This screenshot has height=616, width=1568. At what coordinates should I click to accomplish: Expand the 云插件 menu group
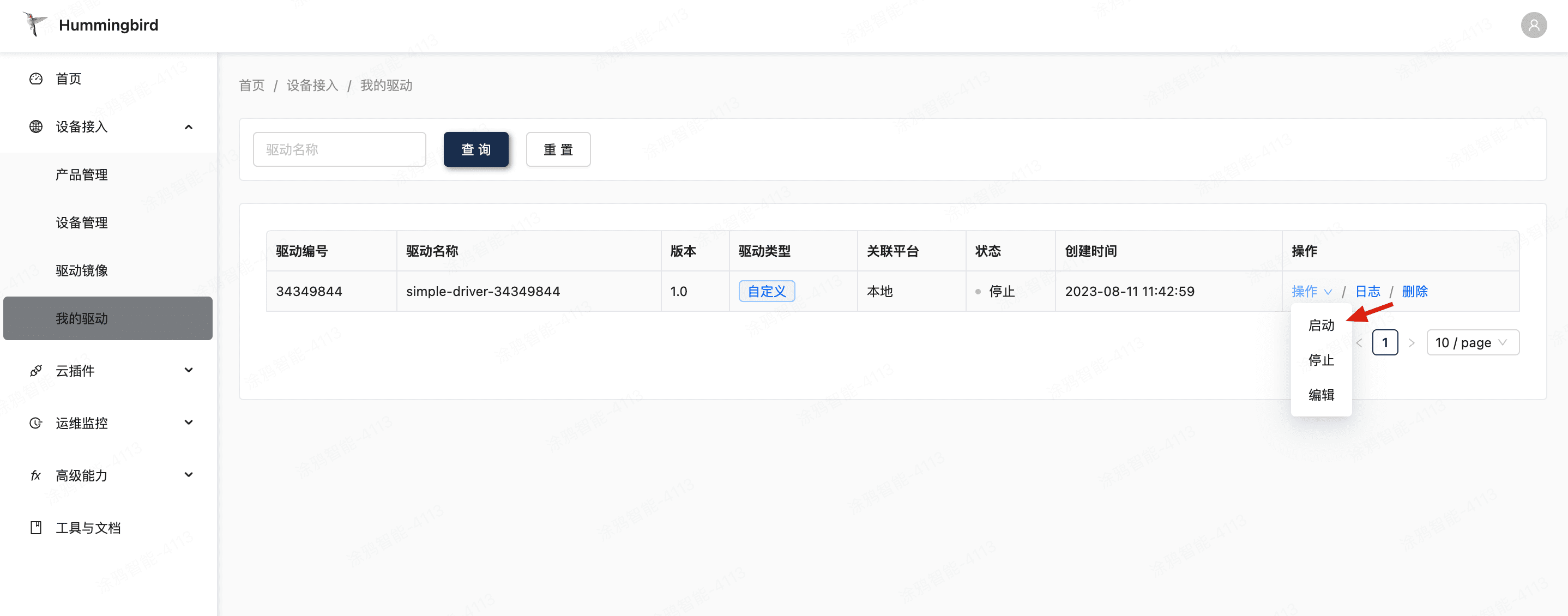[188, 370]
